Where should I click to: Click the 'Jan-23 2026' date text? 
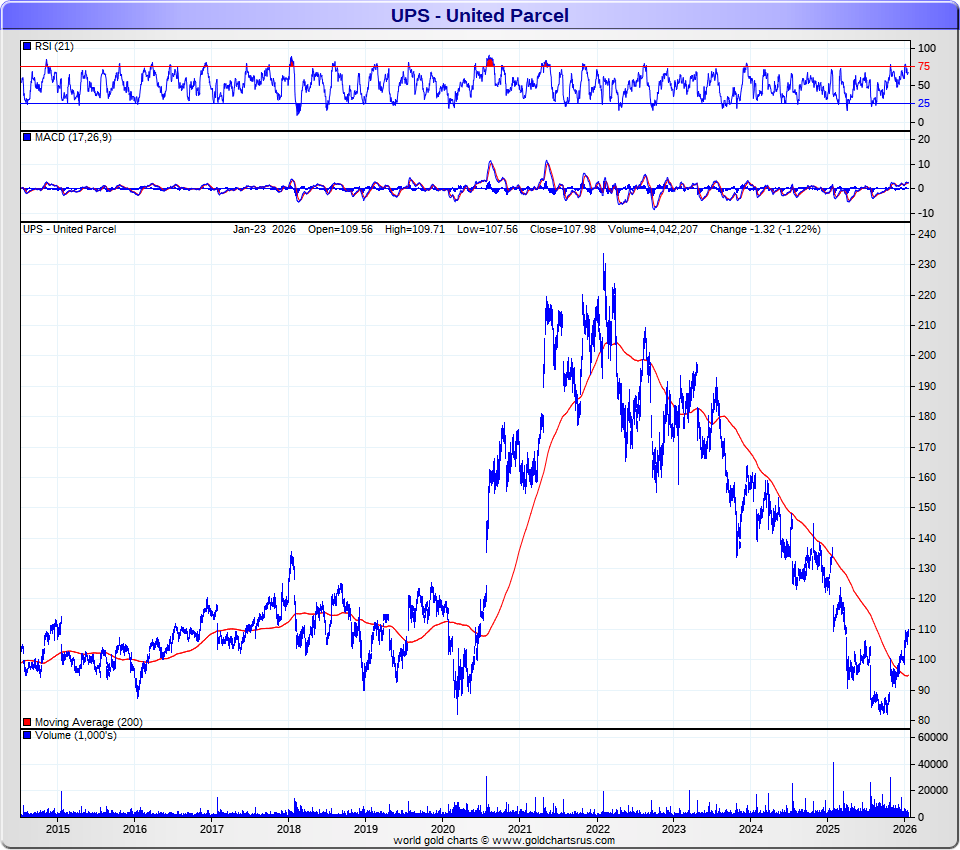264,229
